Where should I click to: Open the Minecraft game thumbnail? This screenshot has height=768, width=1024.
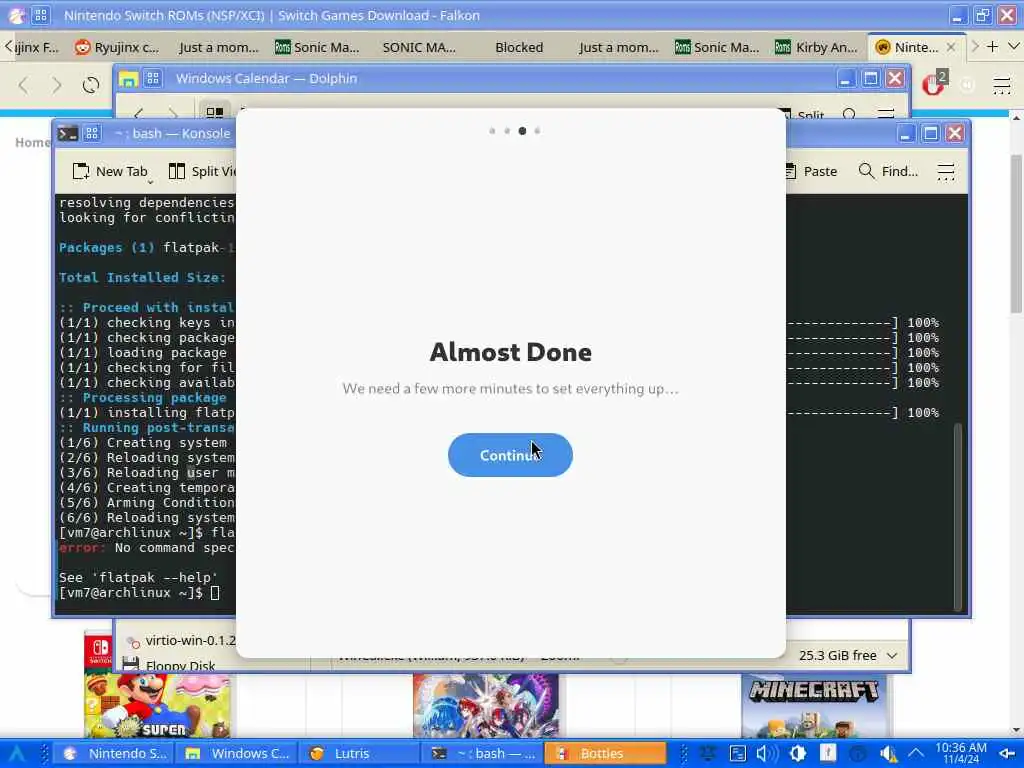click(x=814, y=705)
